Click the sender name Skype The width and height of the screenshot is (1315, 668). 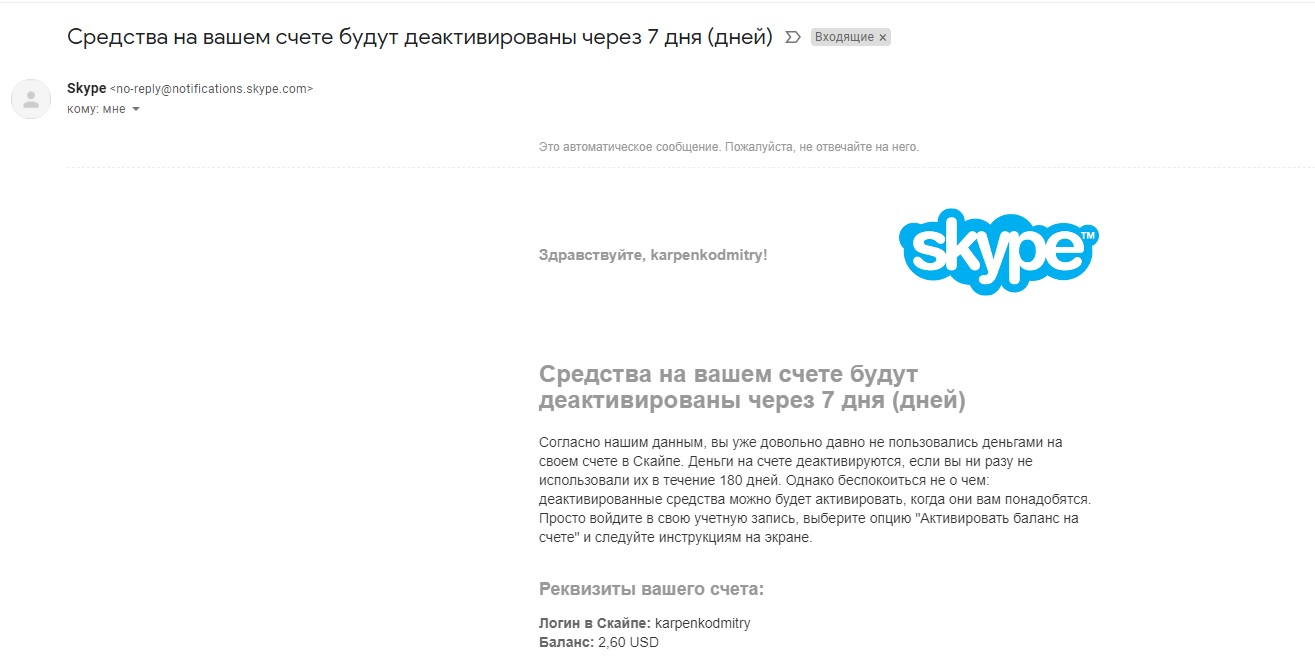click(x=86, y=89)
